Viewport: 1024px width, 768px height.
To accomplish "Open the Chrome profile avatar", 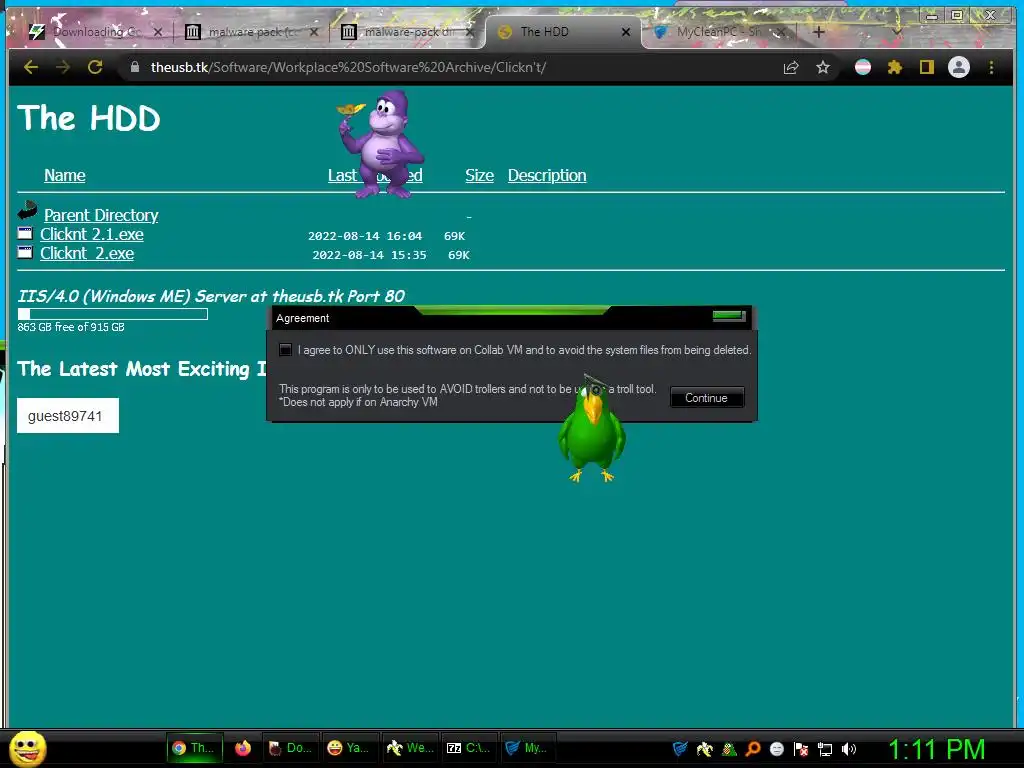I will click(x=959, y=67).
